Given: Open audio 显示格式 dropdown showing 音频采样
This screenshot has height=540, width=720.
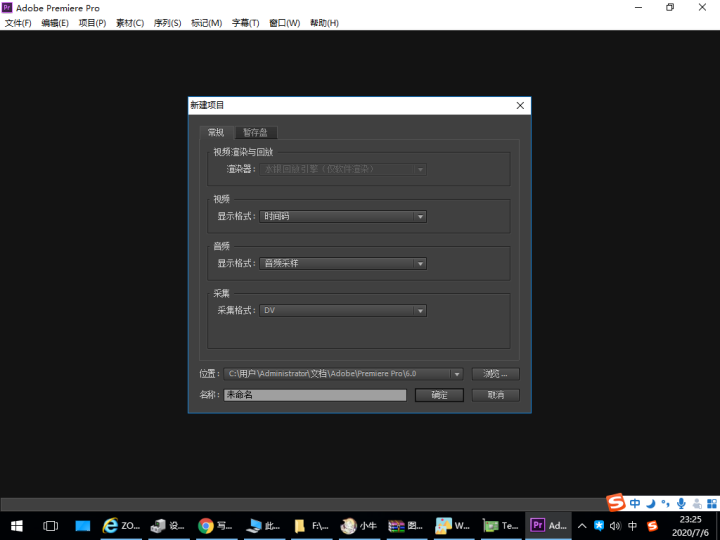Looking at the screenshot, I should point(343,264).
